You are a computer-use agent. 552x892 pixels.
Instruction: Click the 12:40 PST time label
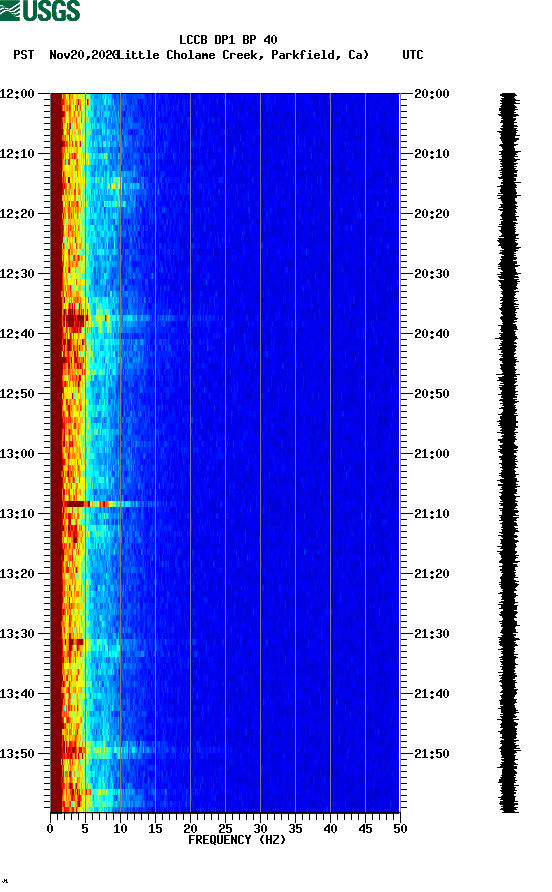18,334
